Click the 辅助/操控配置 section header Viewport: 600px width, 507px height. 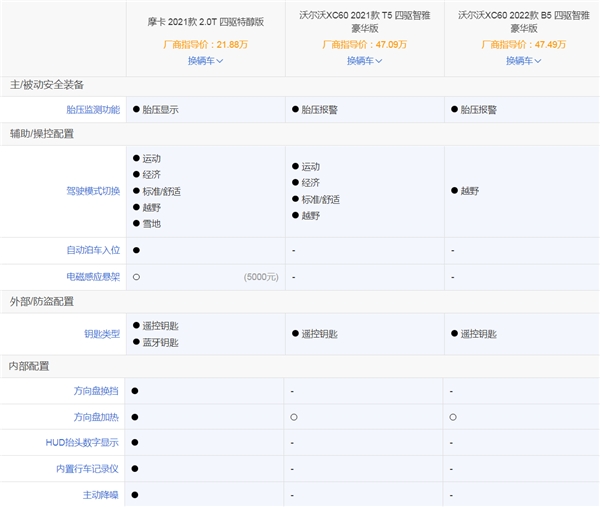42,133
